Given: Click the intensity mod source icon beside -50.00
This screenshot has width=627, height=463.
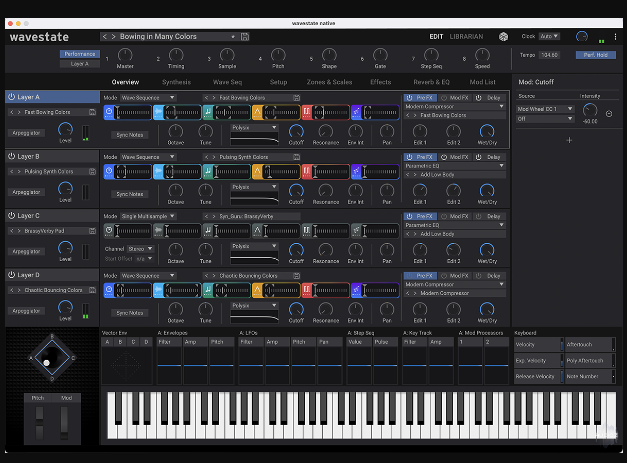Looking at the screenshot, I should click(x=609, y=114).
